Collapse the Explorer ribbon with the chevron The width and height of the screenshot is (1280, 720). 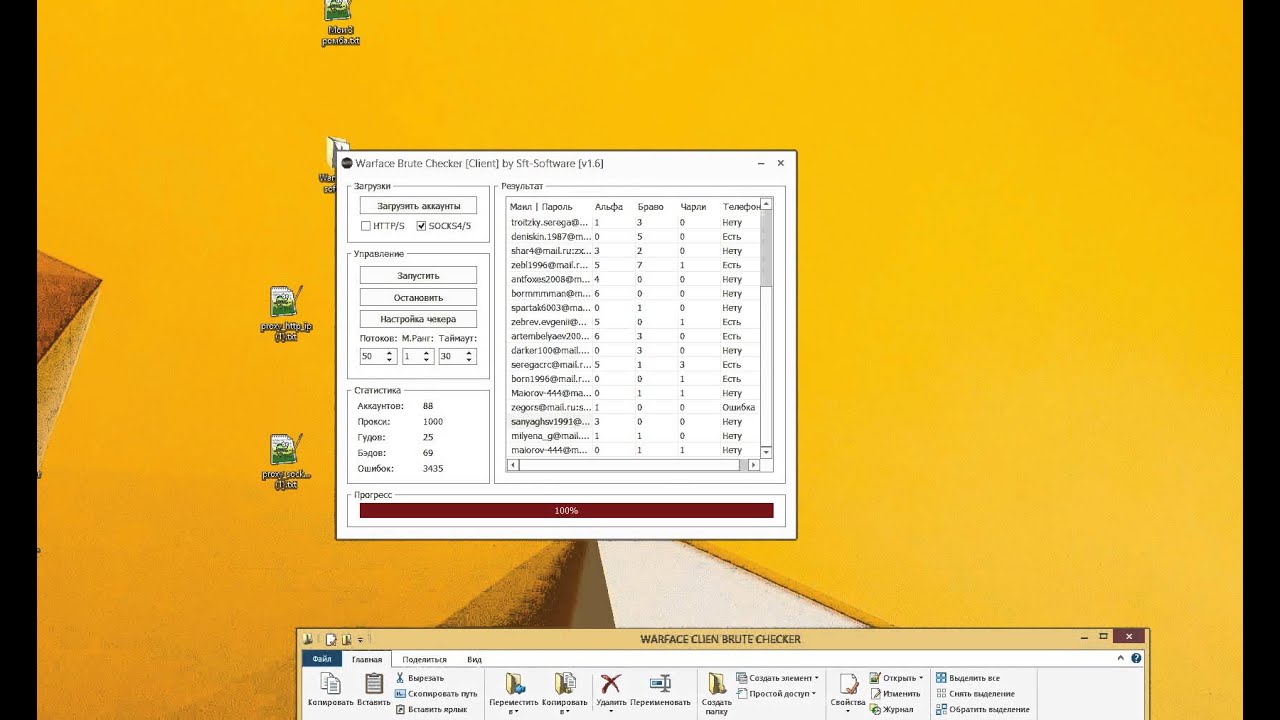coord(1121,659)
